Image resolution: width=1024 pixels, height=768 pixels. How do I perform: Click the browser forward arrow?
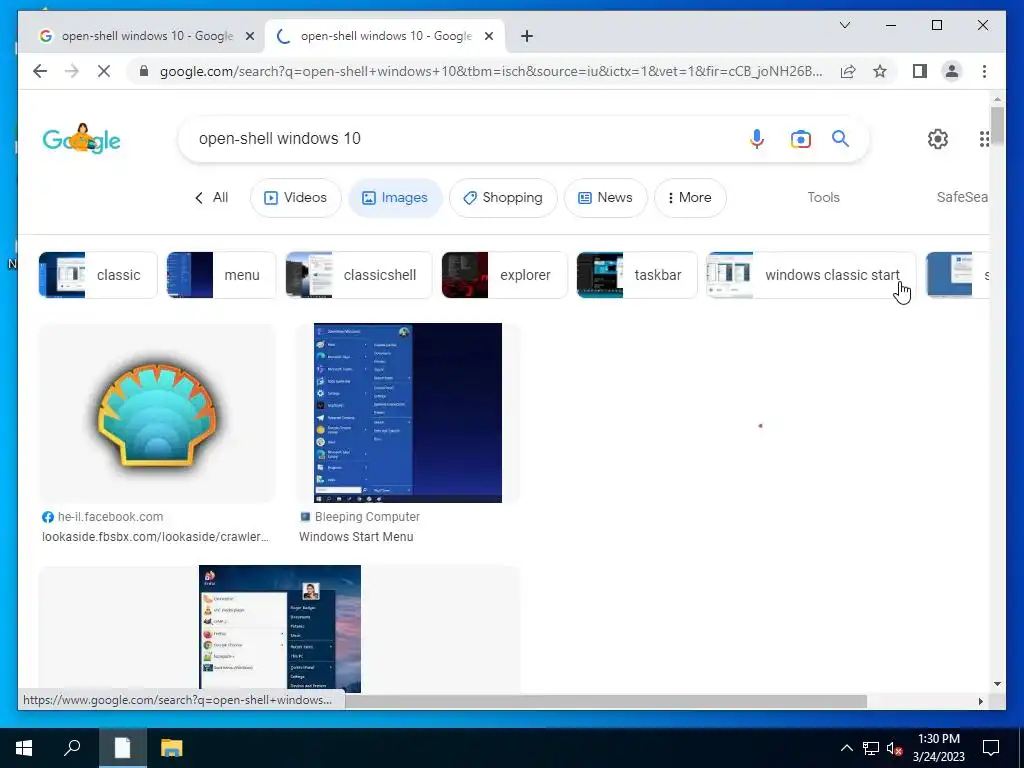point(72,71)
